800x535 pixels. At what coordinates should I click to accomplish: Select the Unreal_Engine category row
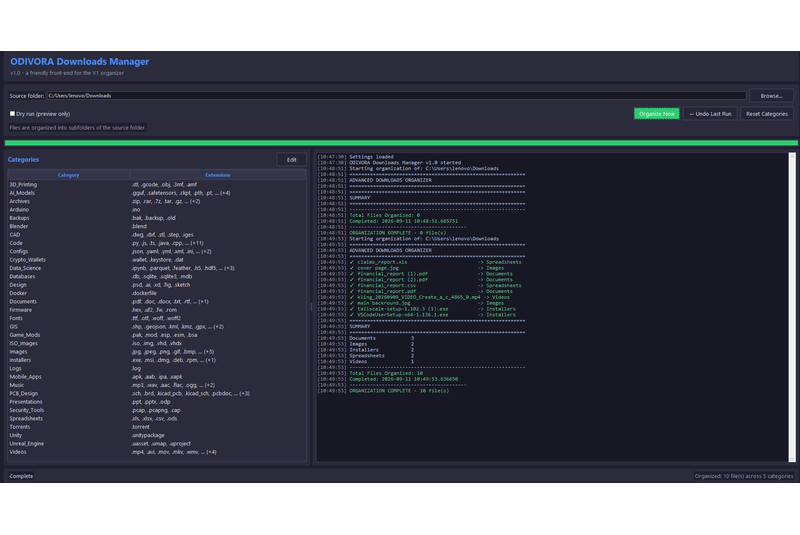(x=157, y=444)
